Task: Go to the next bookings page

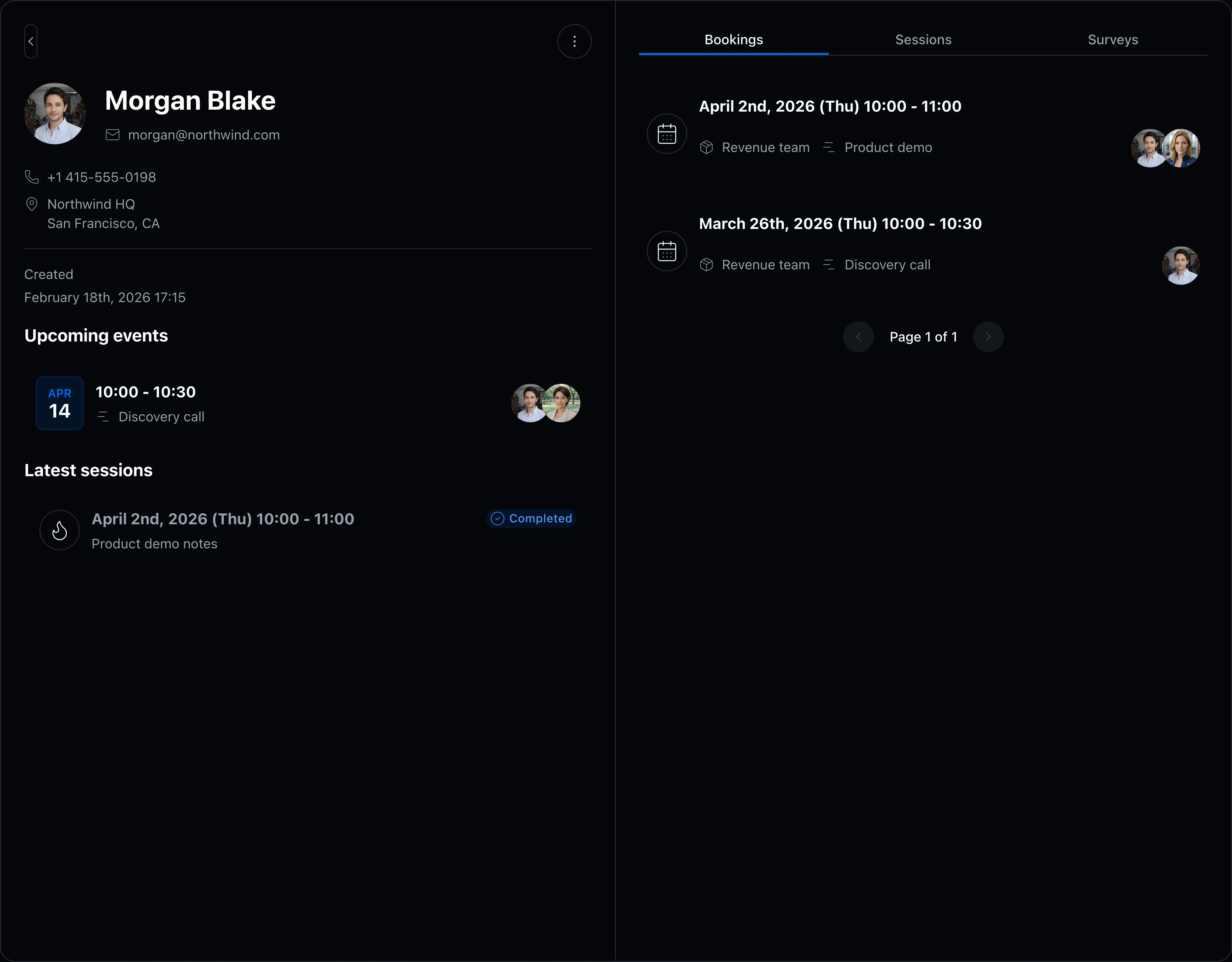Action: pyautogui.click(x=988, y=337)
